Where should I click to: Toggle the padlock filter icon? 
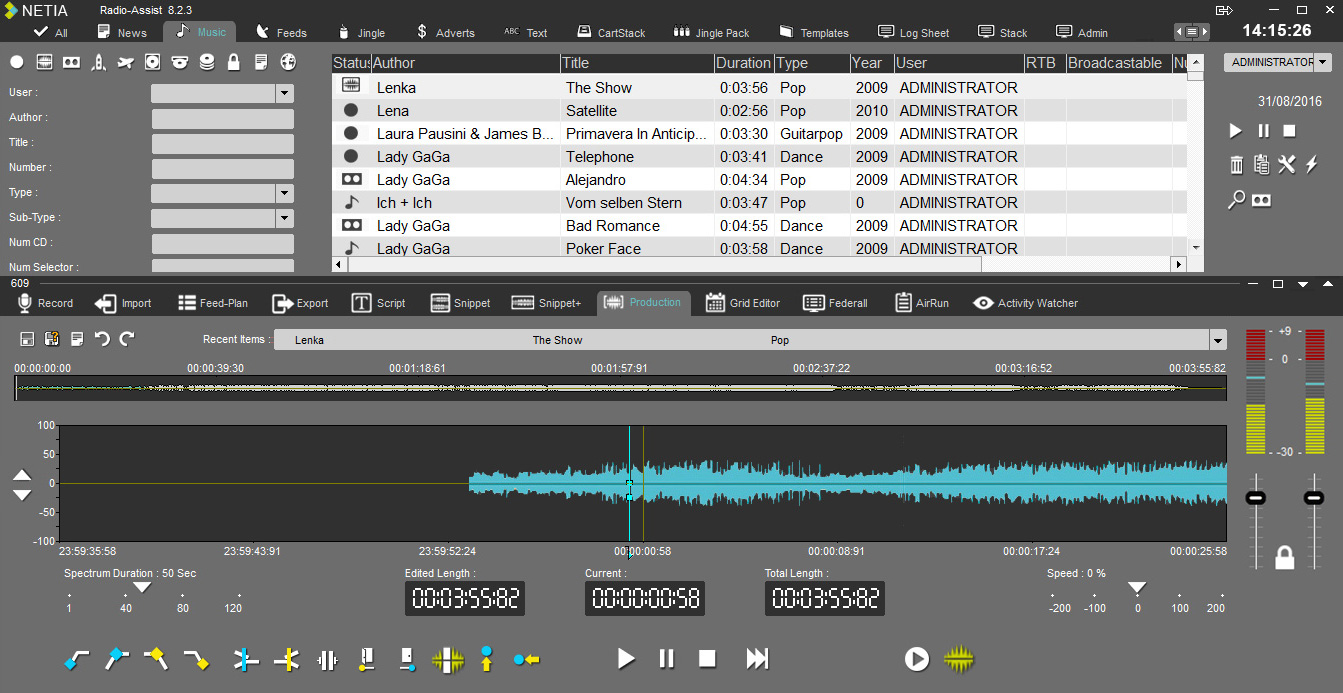[x=234, y=63]
